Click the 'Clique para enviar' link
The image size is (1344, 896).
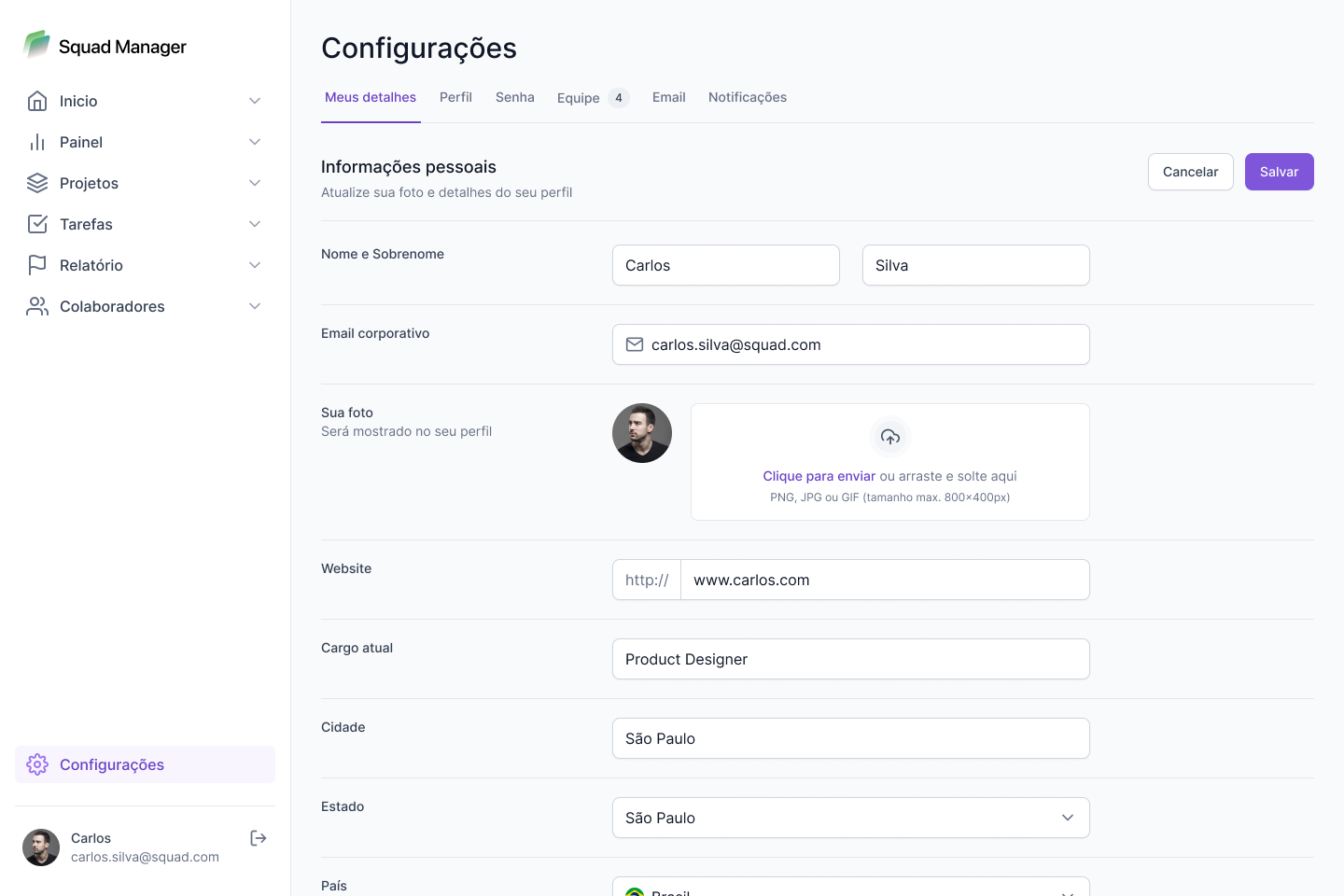pyautogui.click(x=819, y=476)
